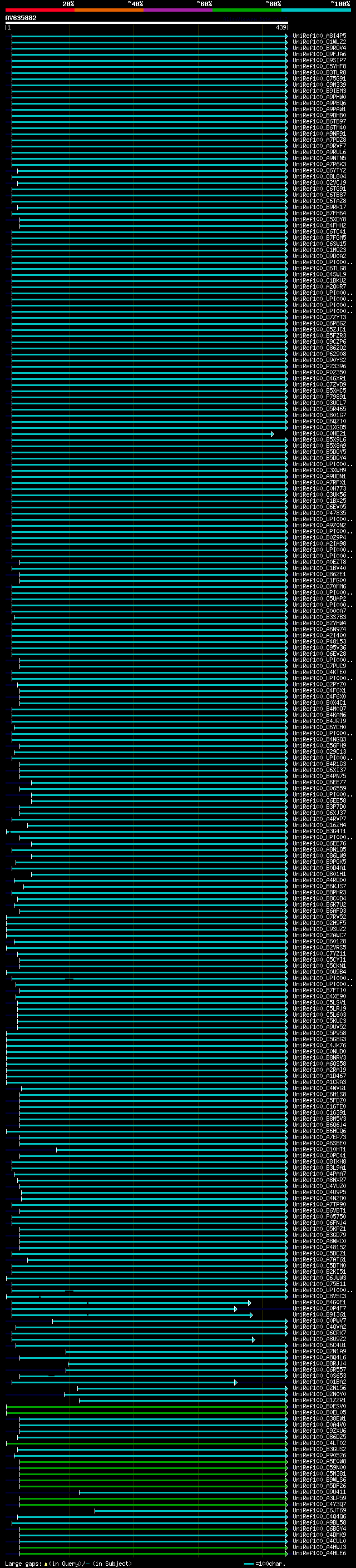Select the UniRef100_C5XDY8 label

[x=319, y=219]
